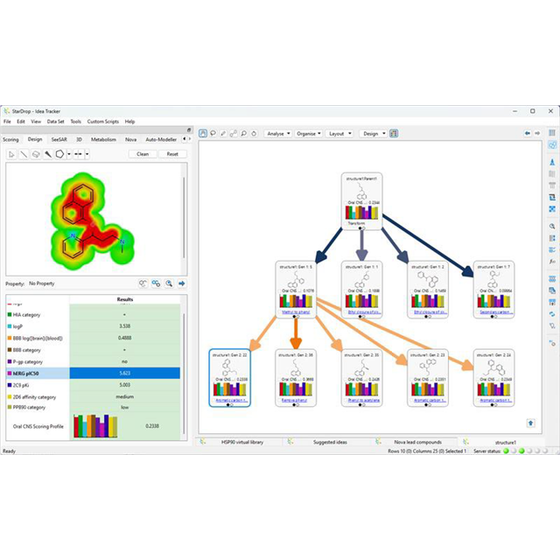The image size is (560, 560).
Task: Expand the Layout dropdown
Action: [x=340, y=134]
